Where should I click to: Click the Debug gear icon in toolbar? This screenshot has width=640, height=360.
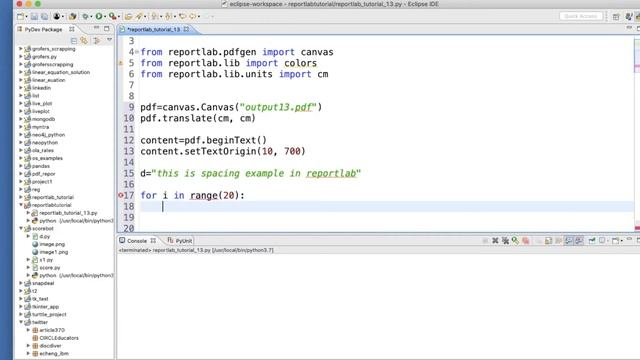coord(85,16)
